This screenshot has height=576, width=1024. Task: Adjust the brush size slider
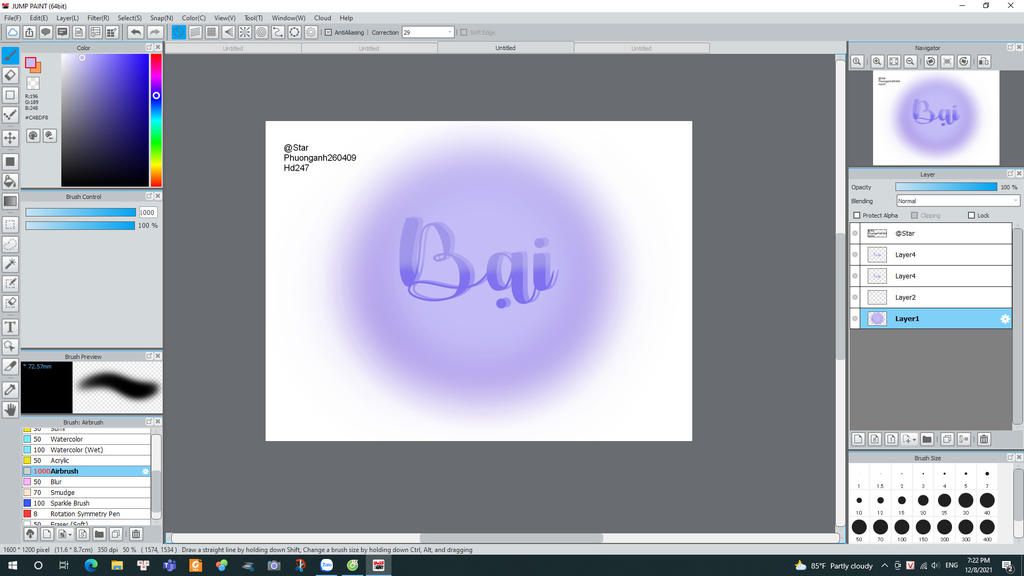point(80,212)
